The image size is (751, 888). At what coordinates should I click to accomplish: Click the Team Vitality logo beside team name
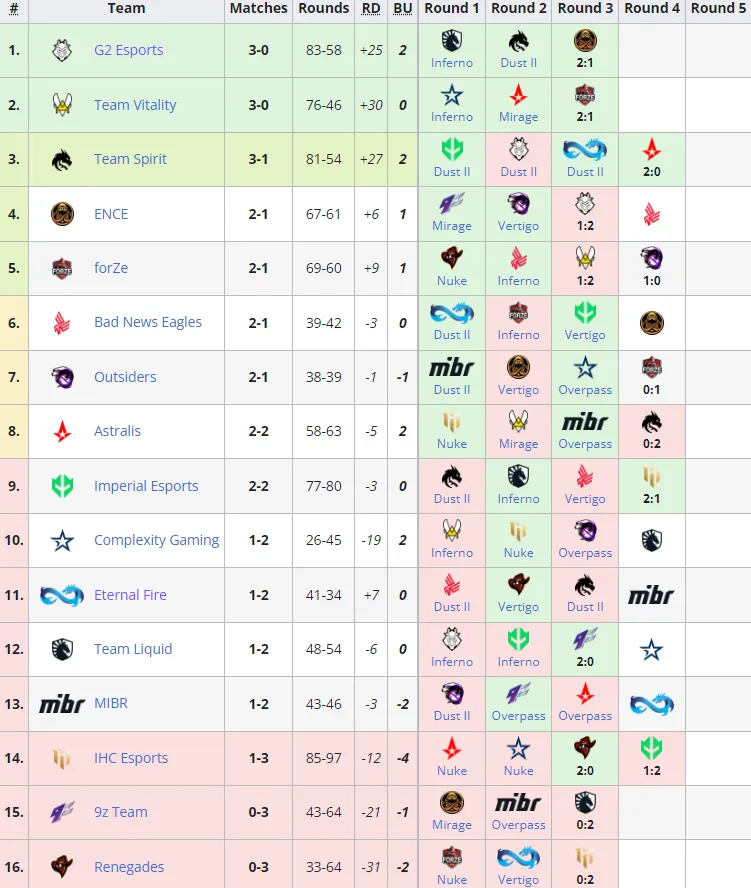62,105
